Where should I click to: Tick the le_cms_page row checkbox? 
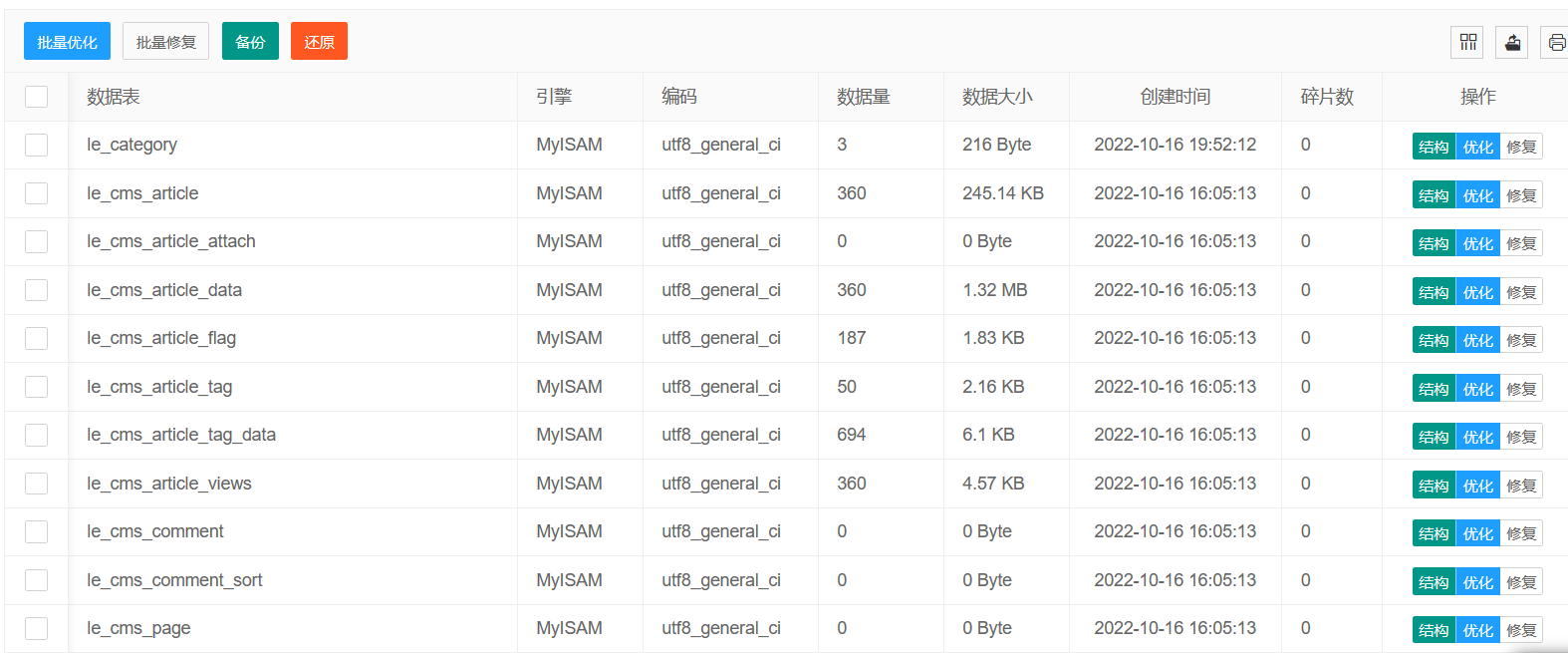click(37, 628)
